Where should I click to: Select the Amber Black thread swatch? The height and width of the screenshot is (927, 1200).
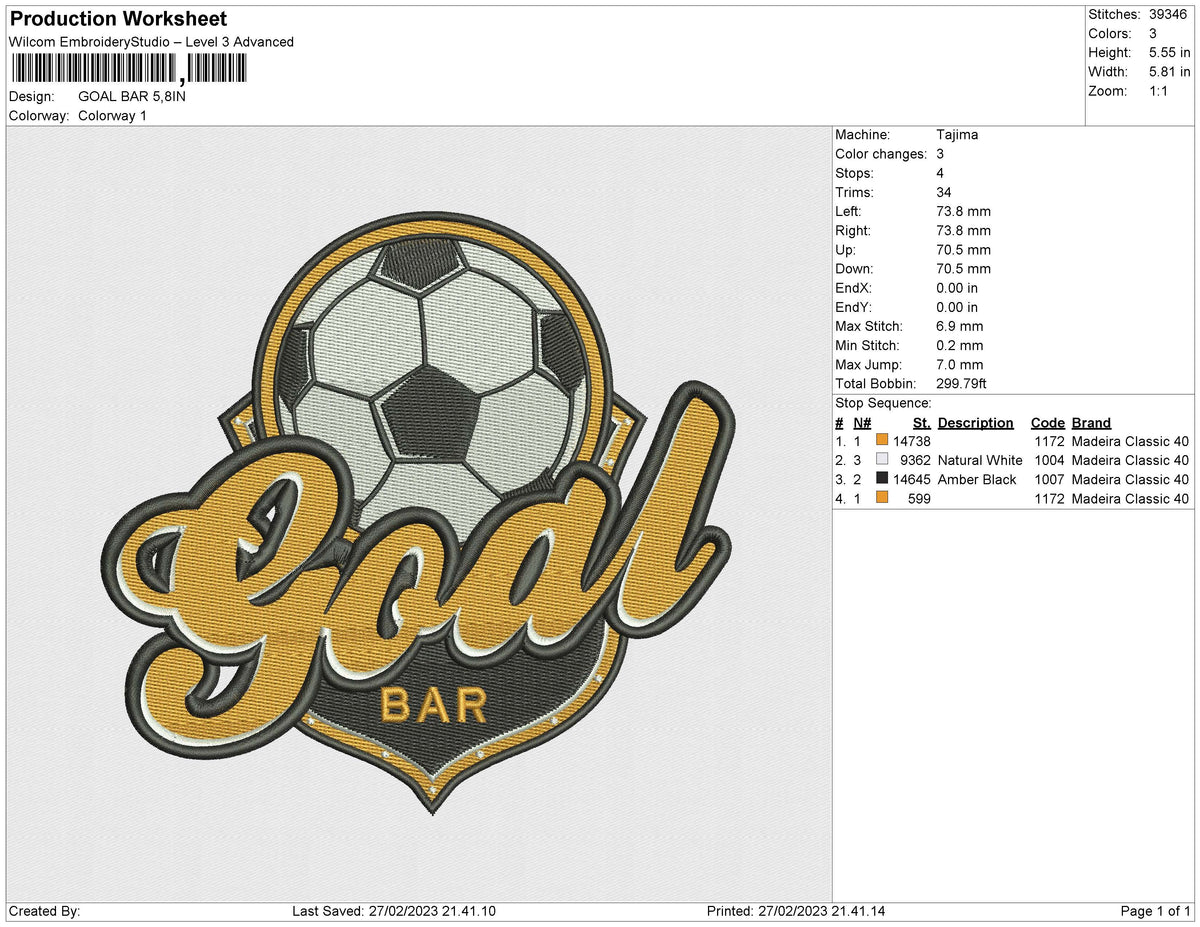pyautogui.click(x=882, y=479)
